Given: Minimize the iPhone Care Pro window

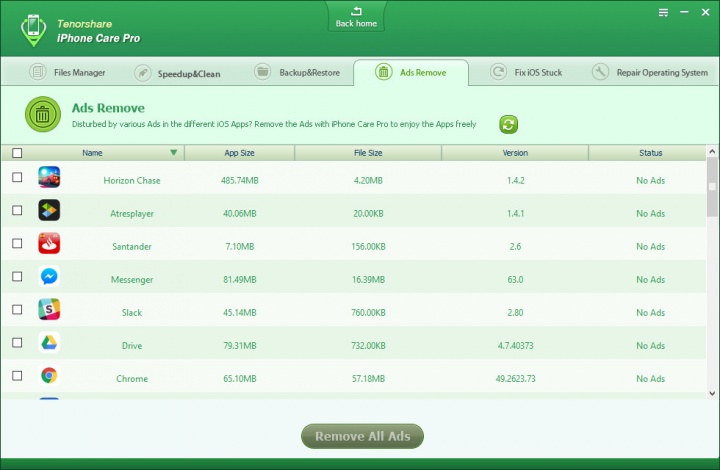Looking at the screenshot, I should pyautogui.click(x=684, y=12).
